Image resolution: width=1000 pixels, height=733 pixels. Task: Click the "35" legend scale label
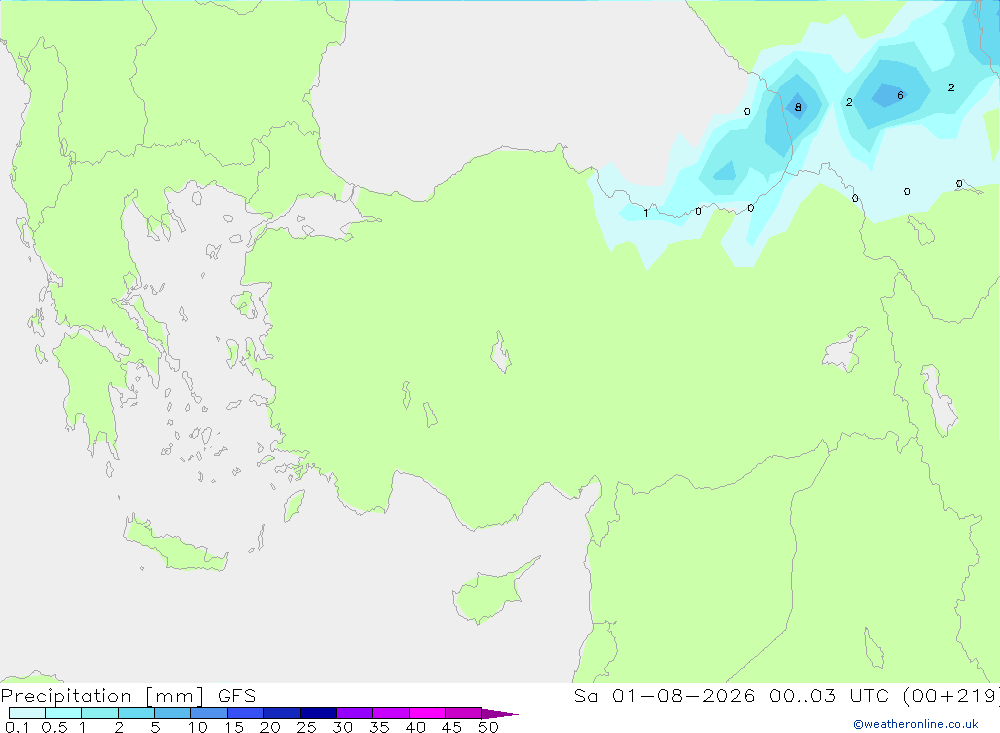coord(379,727)
